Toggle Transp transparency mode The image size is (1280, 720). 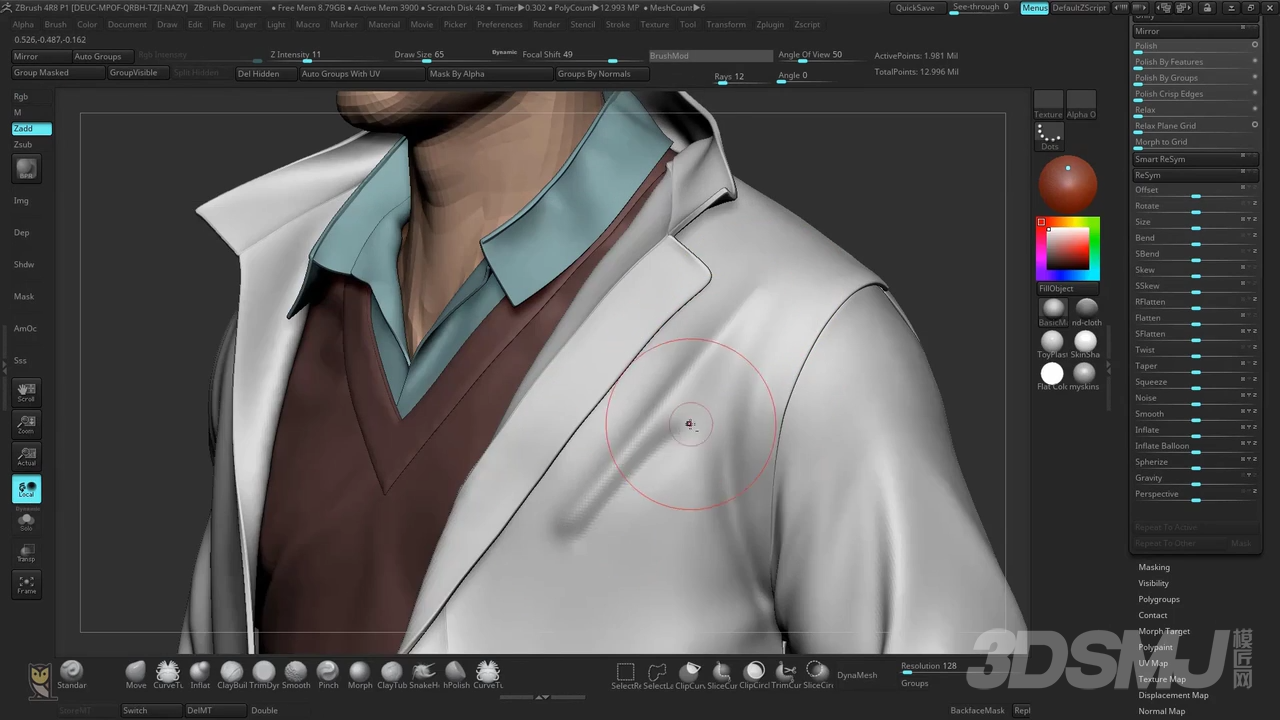click(26, 552)
